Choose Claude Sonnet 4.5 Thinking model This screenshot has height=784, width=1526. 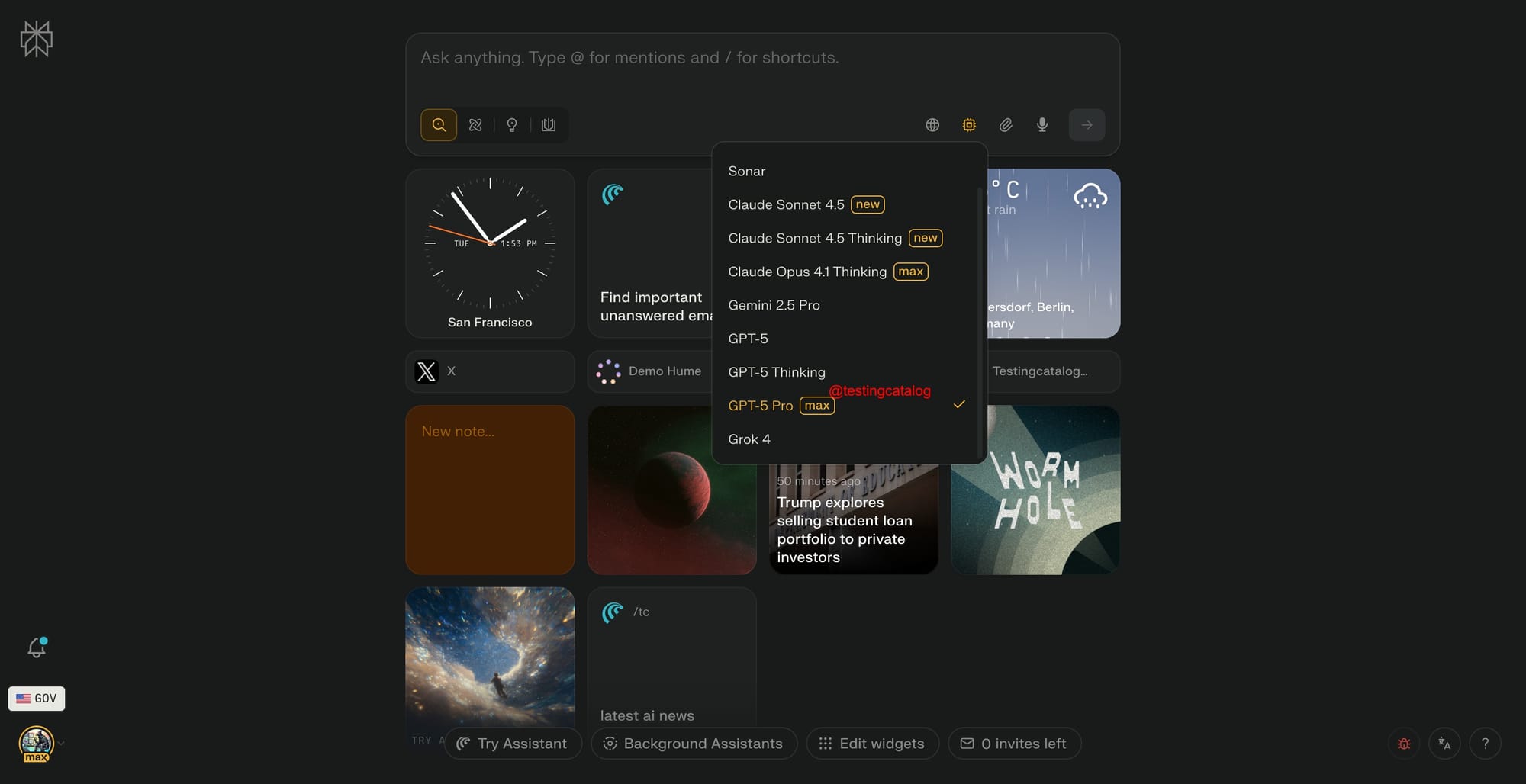point(814,238)
